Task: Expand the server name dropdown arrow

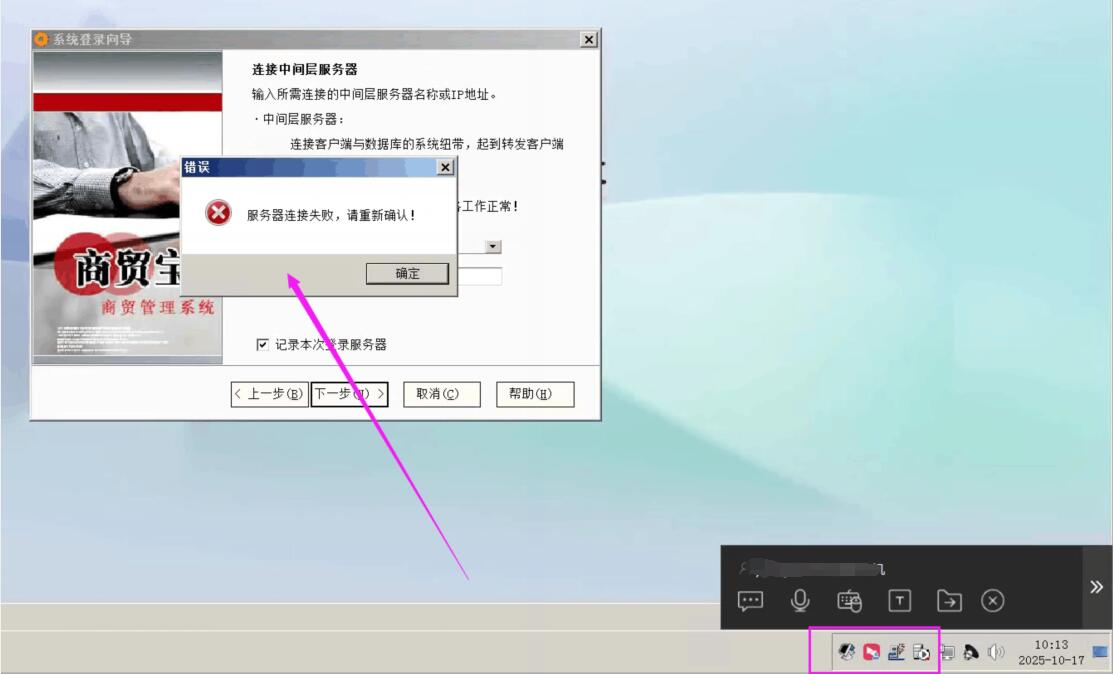Action: click(x=494, y=247)
